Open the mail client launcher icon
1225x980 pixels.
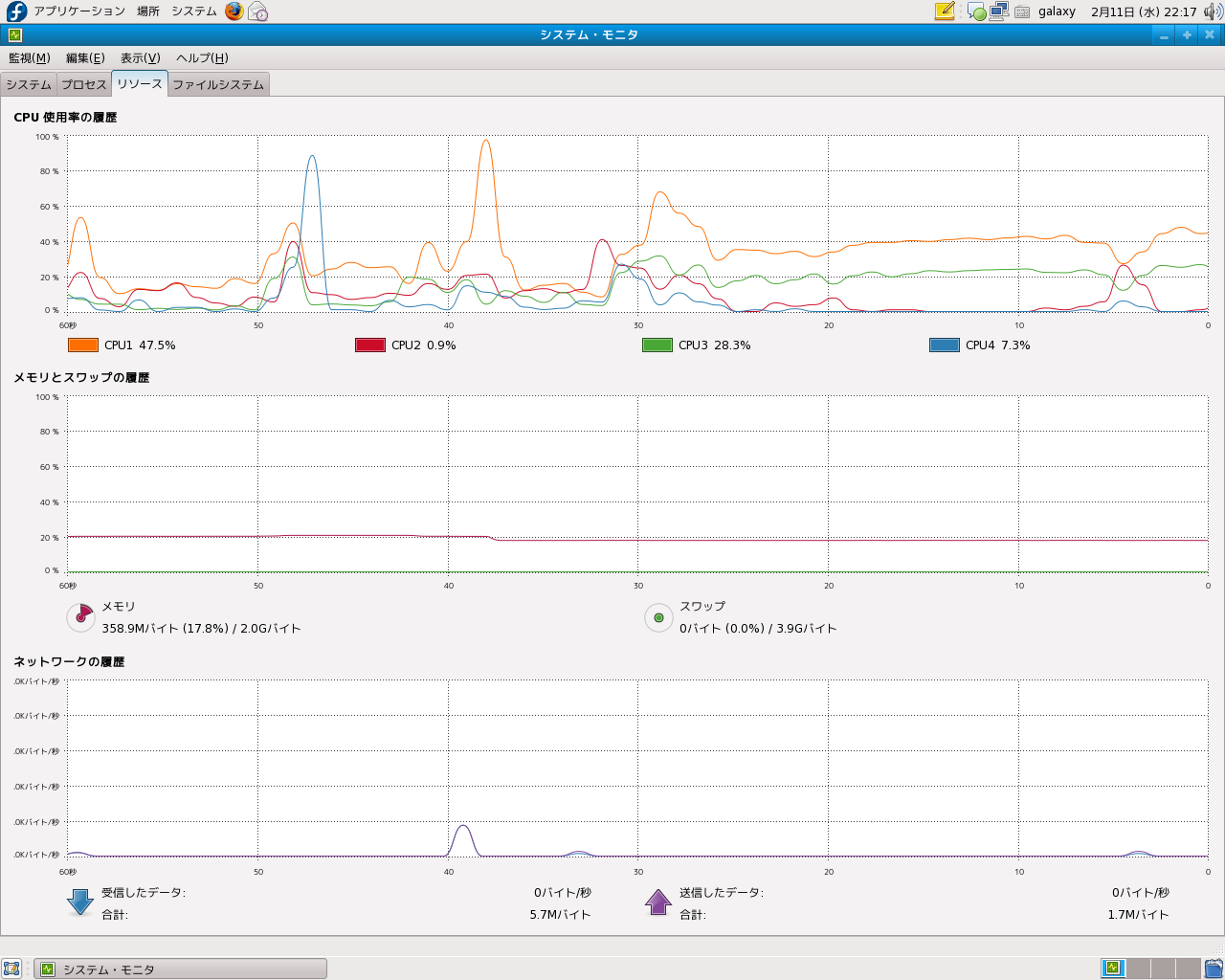[x=257, y=11]
